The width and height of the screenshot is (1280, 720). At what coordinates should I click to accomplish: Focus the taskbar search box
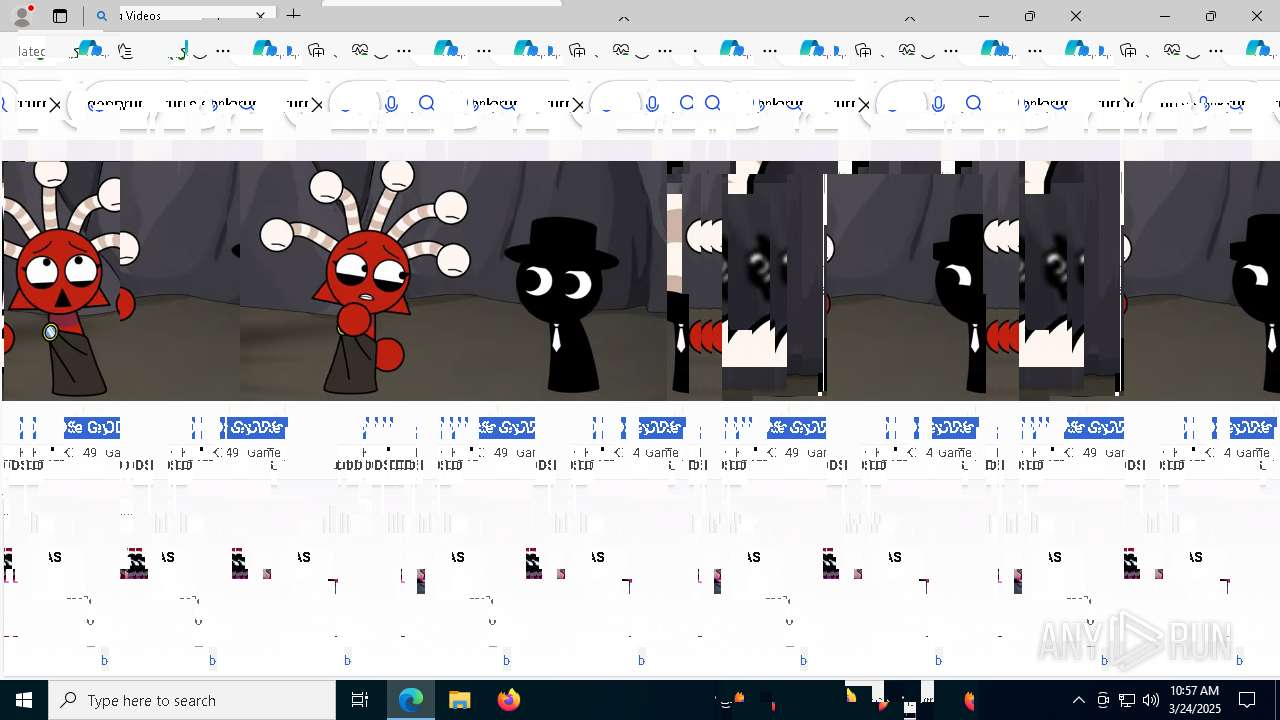pos(192,700)
